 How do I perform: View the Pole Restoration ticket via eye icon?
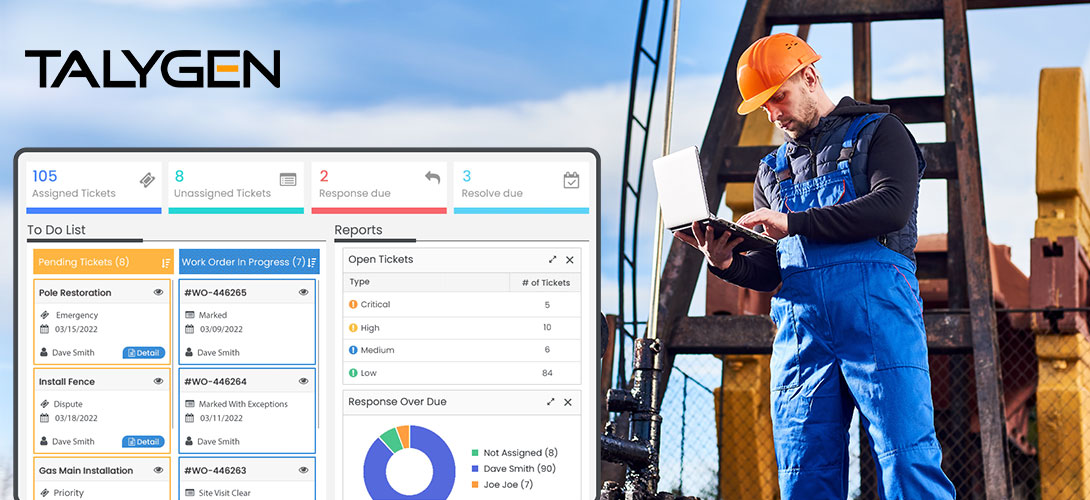[x=158, y=293]
